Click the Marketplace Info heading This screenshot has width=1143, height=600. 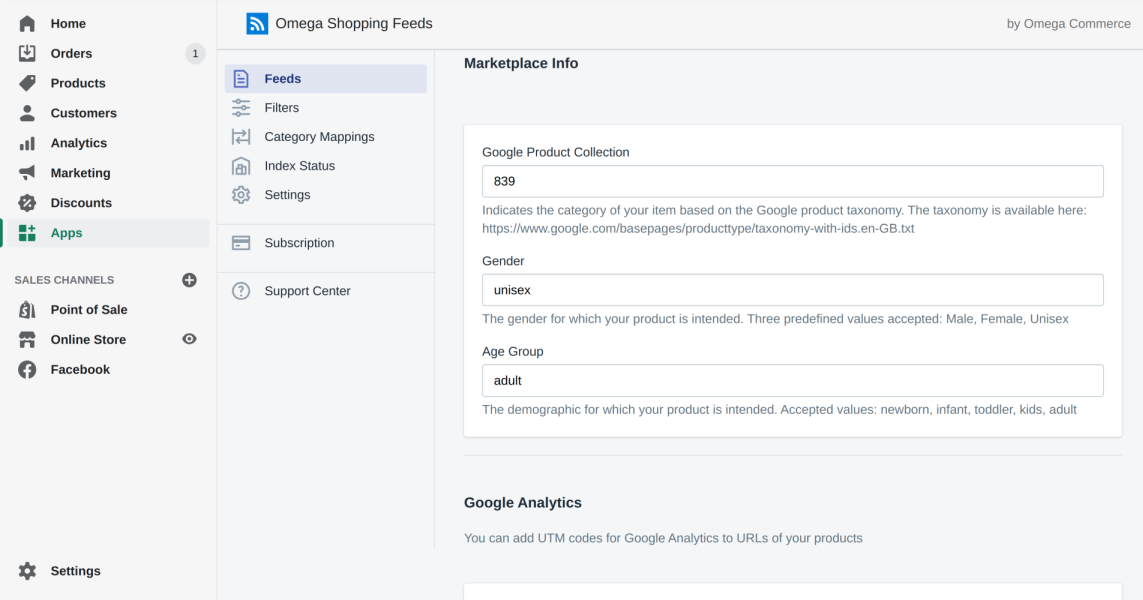520,63
